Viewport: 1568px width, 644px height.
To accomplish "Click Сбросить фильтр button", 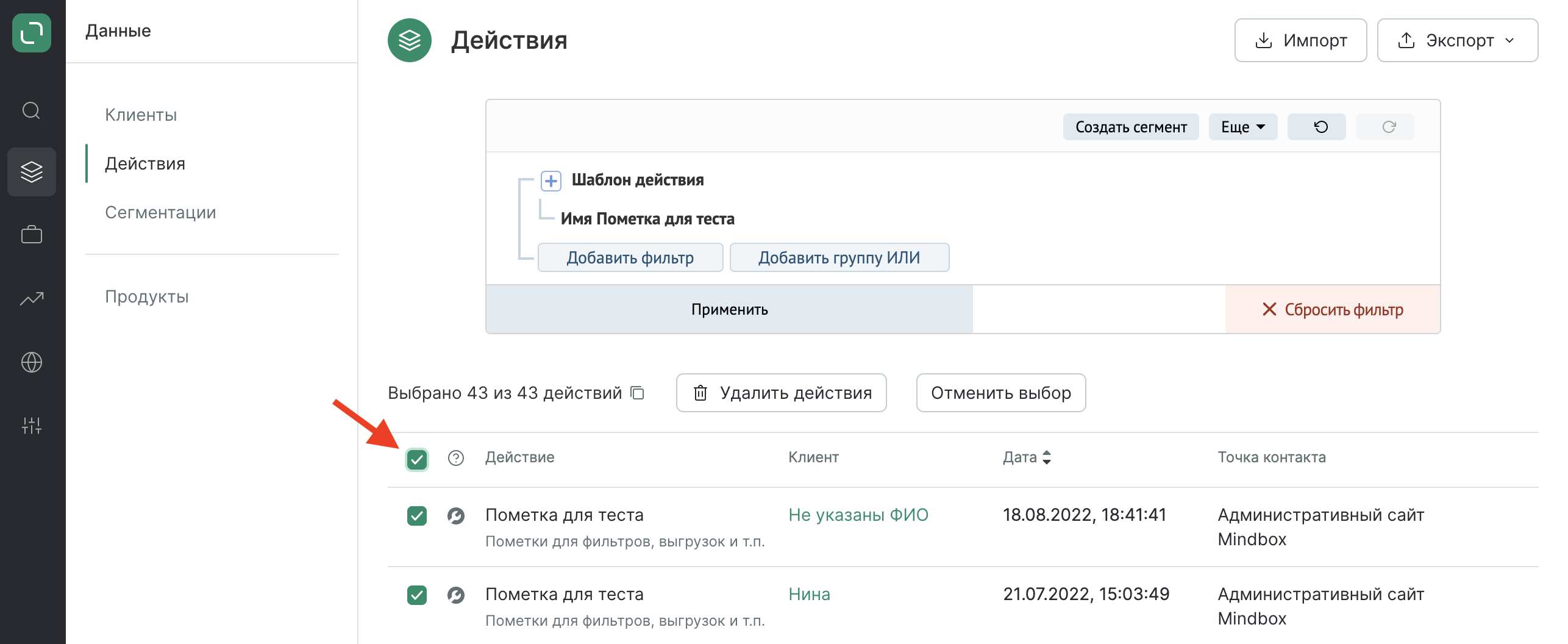I will tap(1333, 309).
